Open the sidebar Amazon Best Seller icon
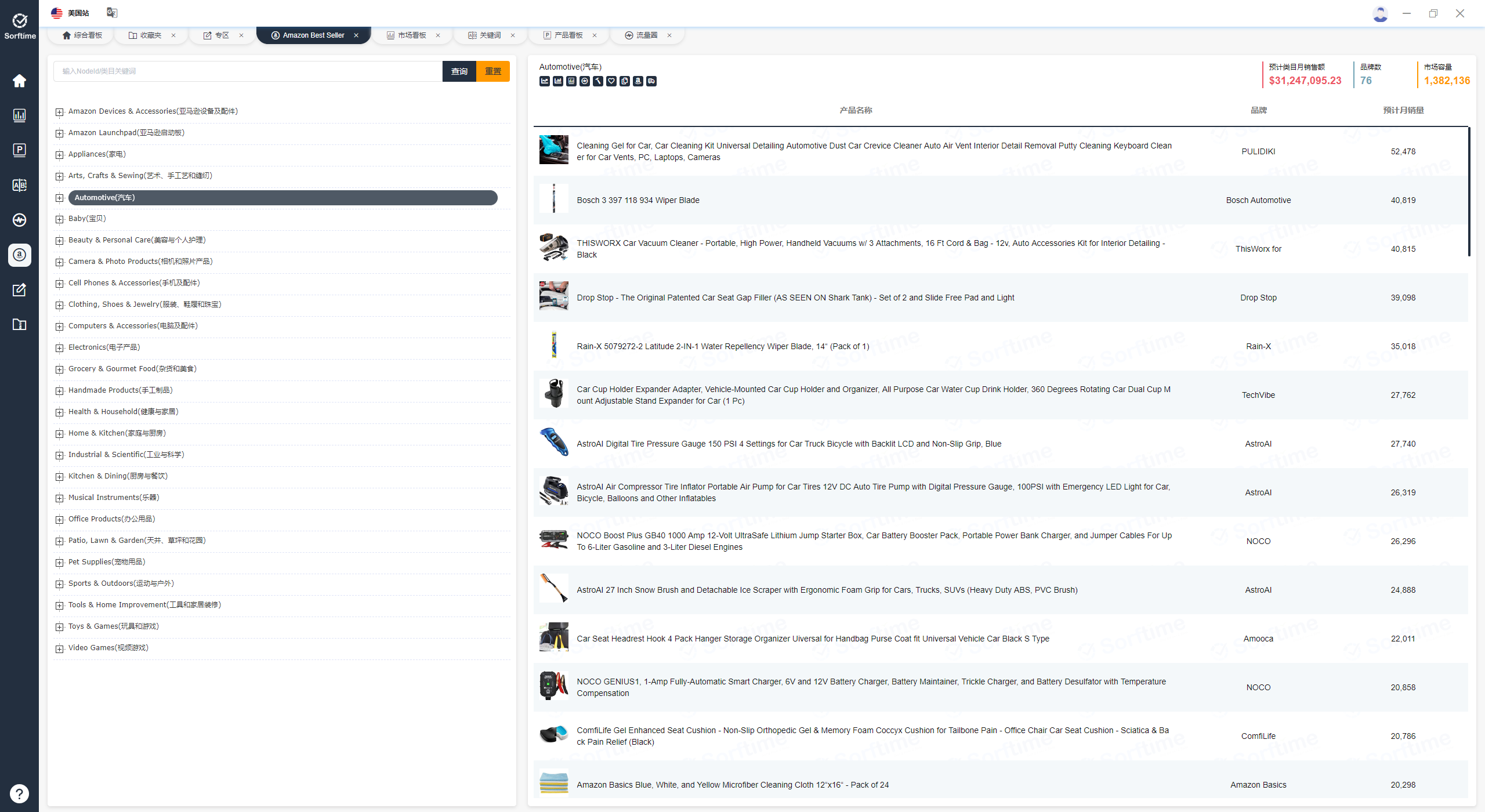Viewport: 1485px width, 812px height. 19,255
